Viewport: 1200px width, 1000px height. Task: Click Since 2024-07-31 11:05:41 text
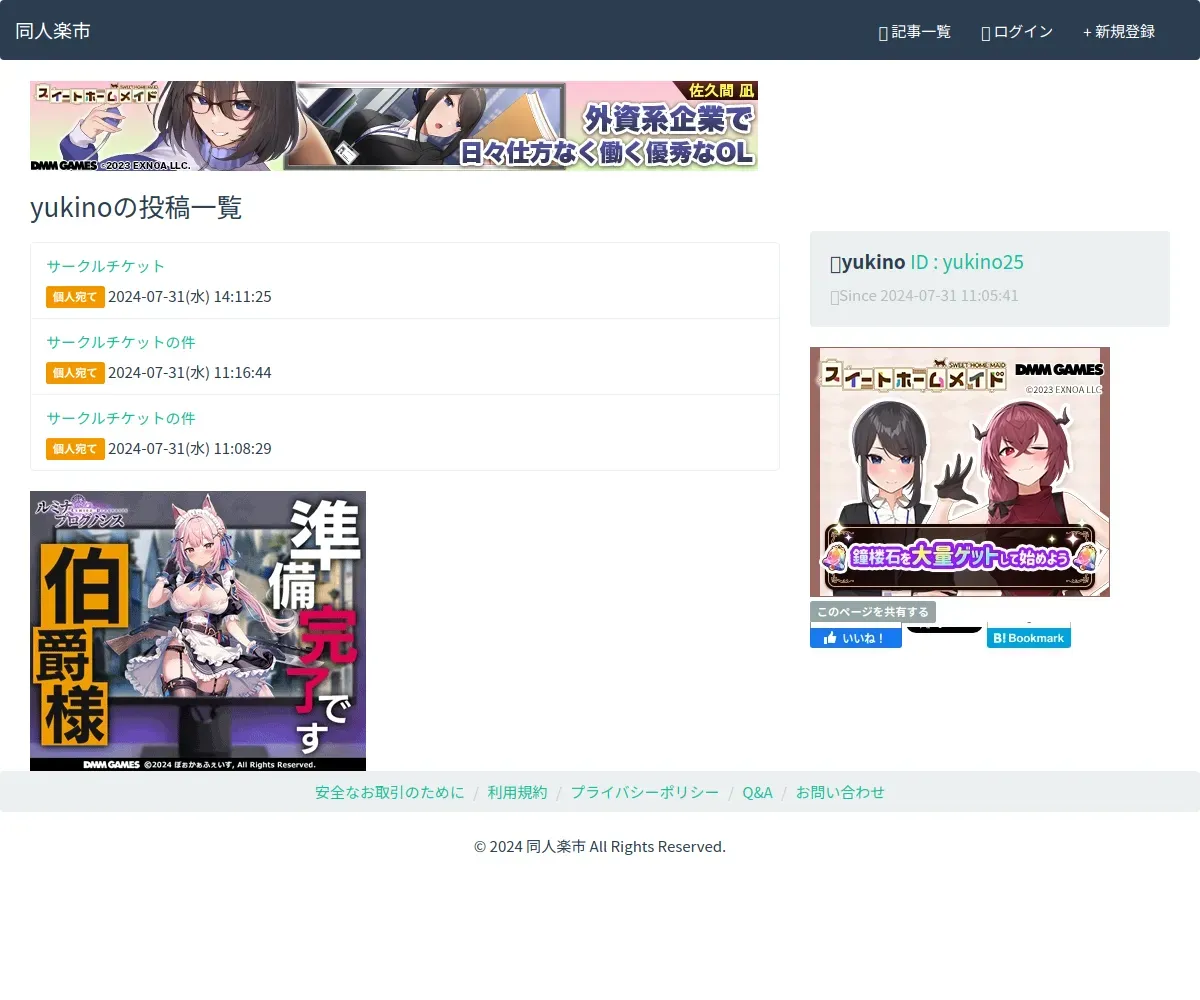(929, 296)
